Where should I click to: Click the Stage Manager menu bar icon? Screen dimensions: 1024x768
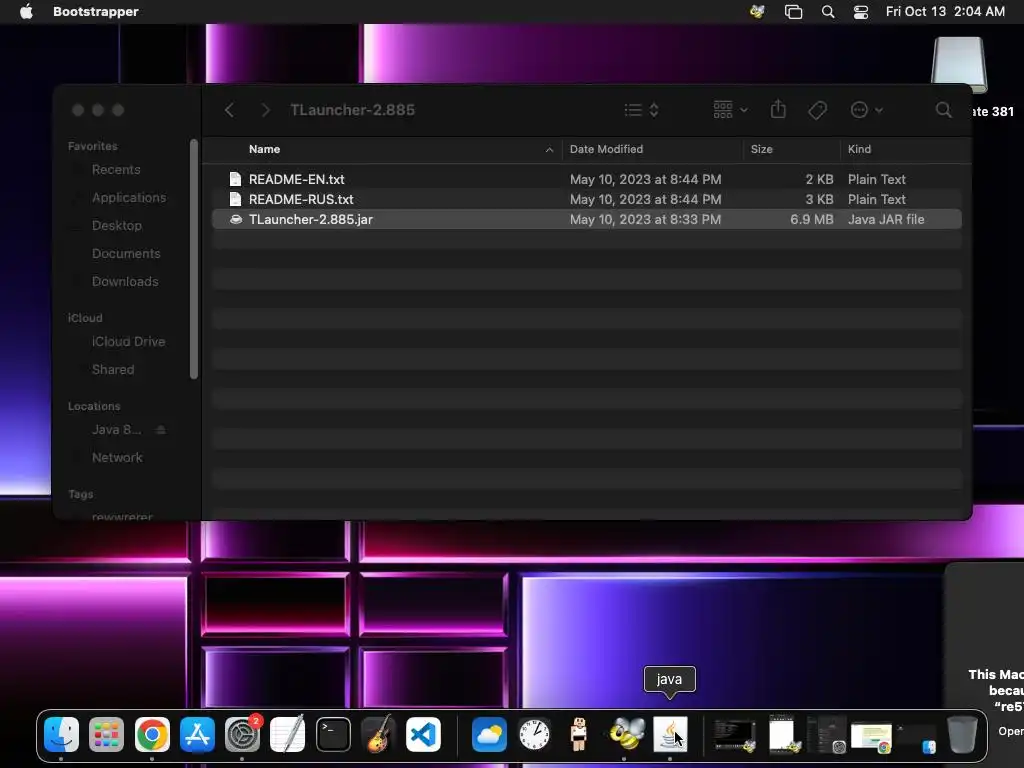point(793,12)
